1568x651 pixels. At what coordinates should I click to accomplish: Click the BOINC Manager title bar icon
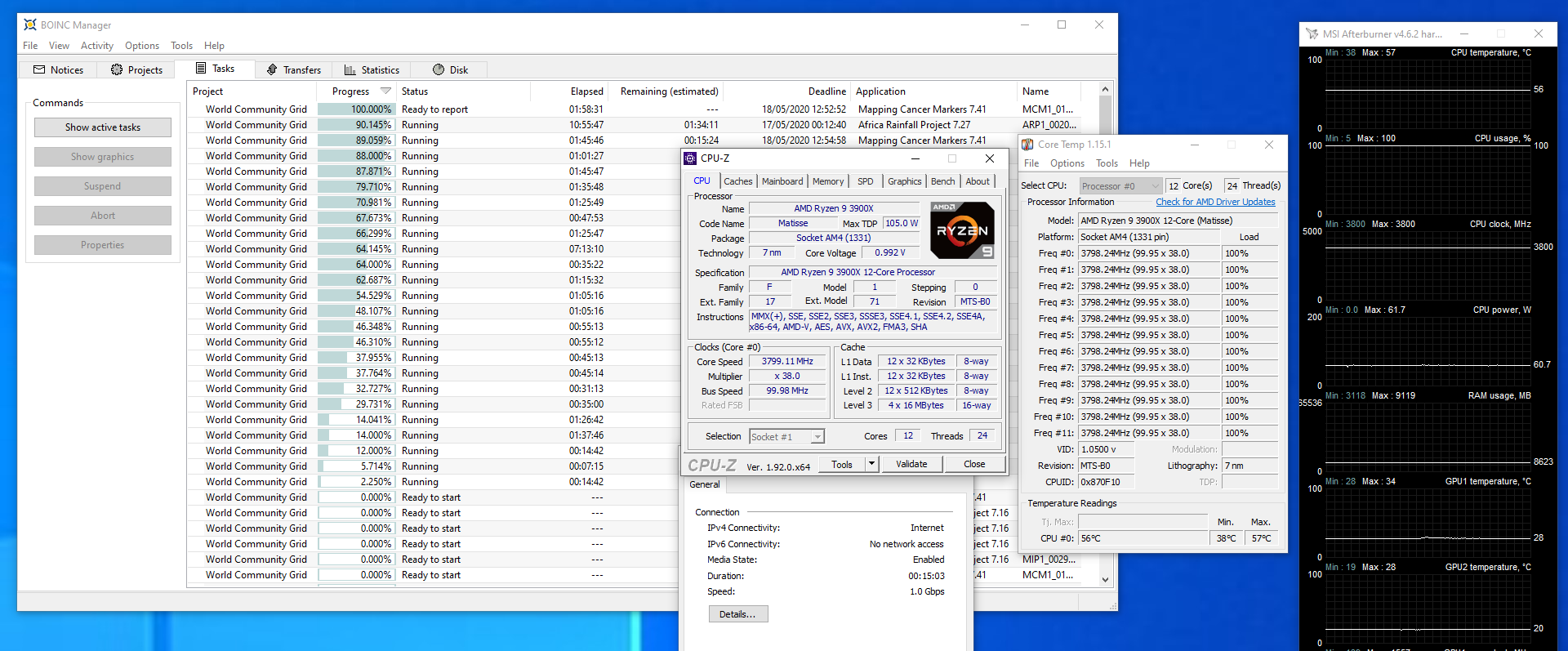tap(30, 25)
